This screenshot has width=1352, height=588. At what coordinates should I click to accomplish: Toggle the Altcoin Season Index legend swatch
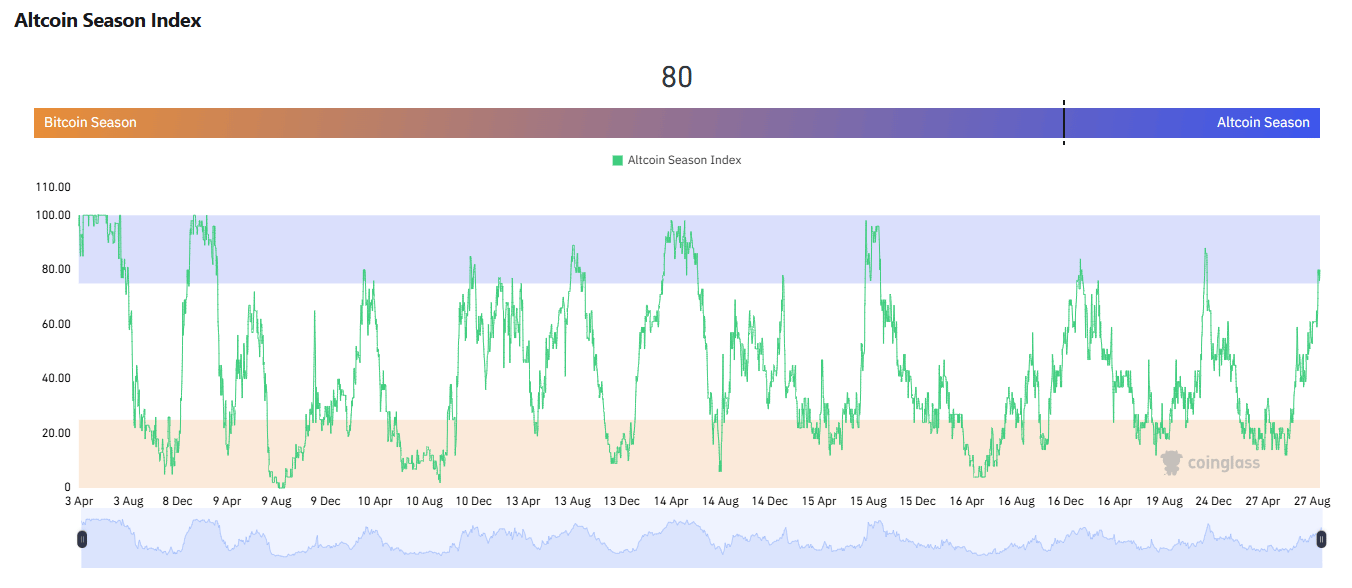tap(617, 160)
